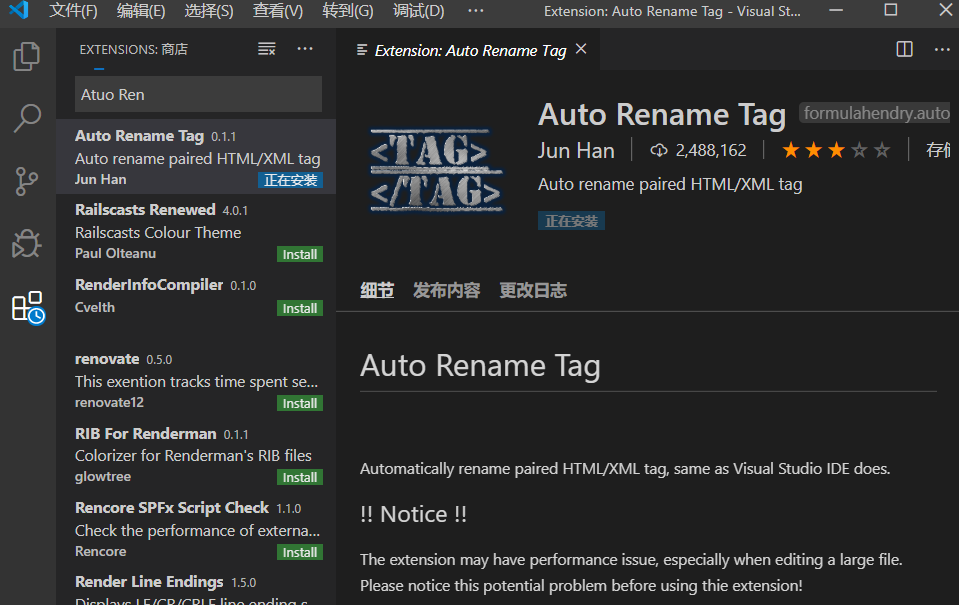Click the Auto Rename Tag extension logo

coord(436,171)
